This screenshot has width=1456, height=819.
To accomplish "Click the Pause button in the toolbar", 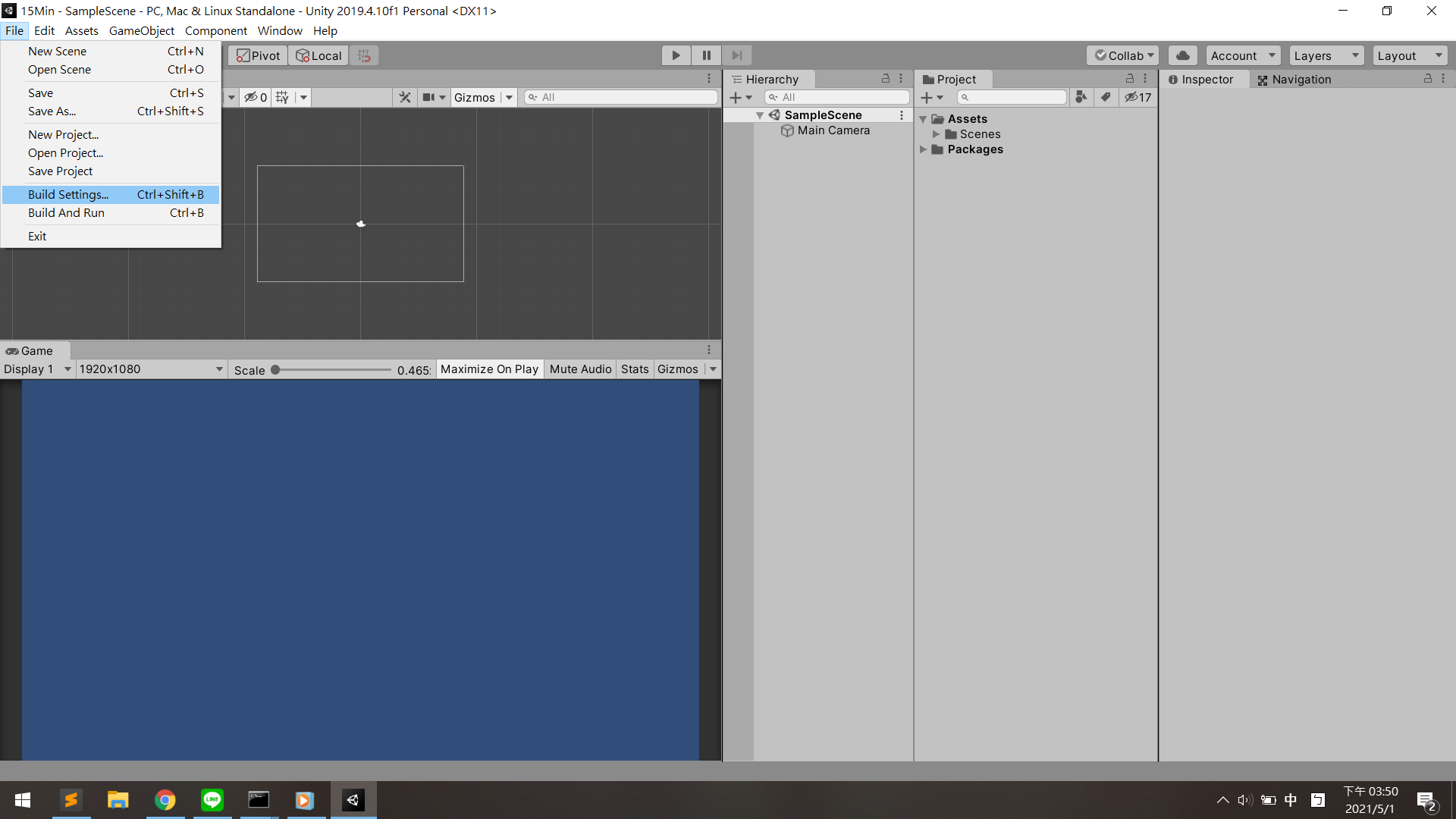I will tap(706, 55).
